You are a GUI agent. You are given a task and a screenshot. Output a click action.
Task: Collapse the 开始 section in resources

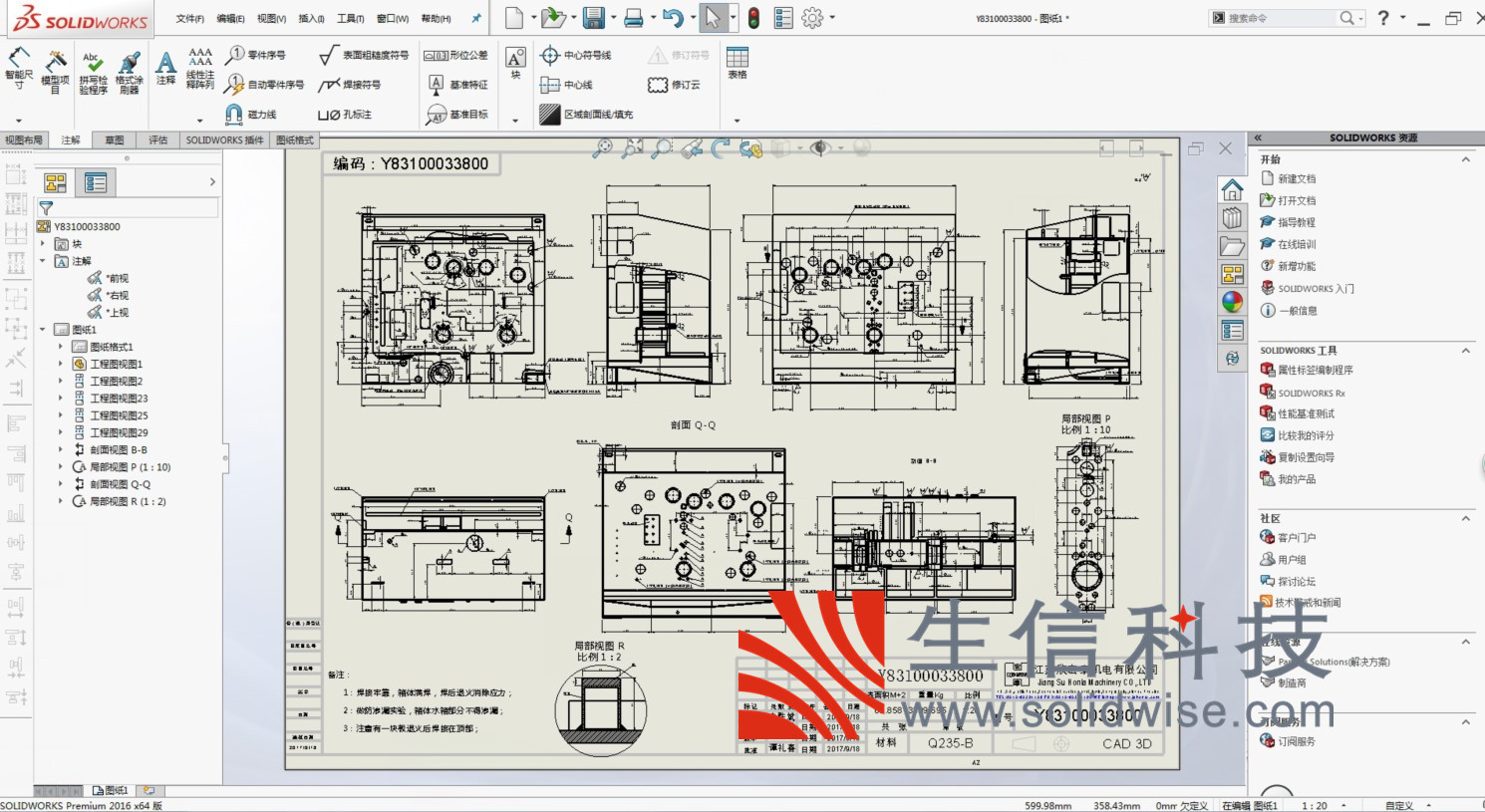[x=1466, y=159]
